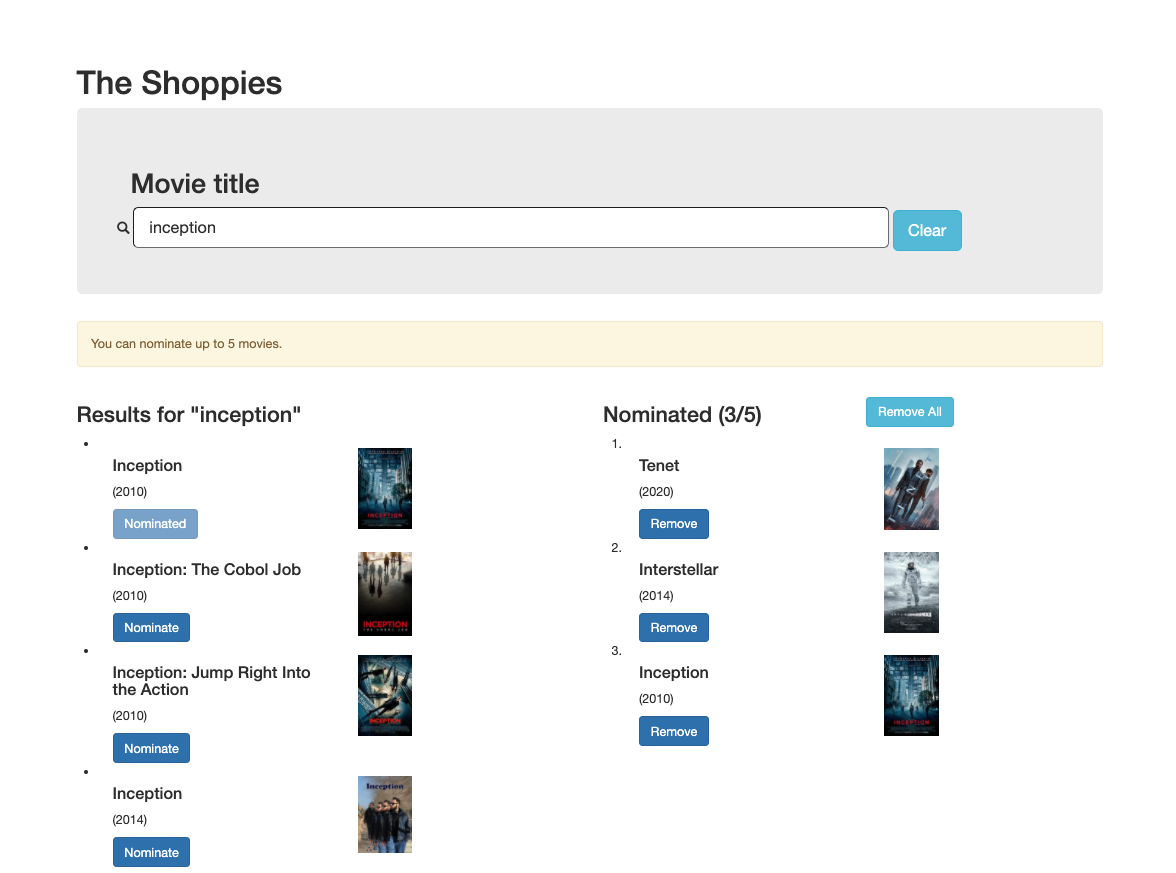Click the disabled Nominated button for Inception
The height and width of the screenshot is (873, 1176).
[155, 524]
